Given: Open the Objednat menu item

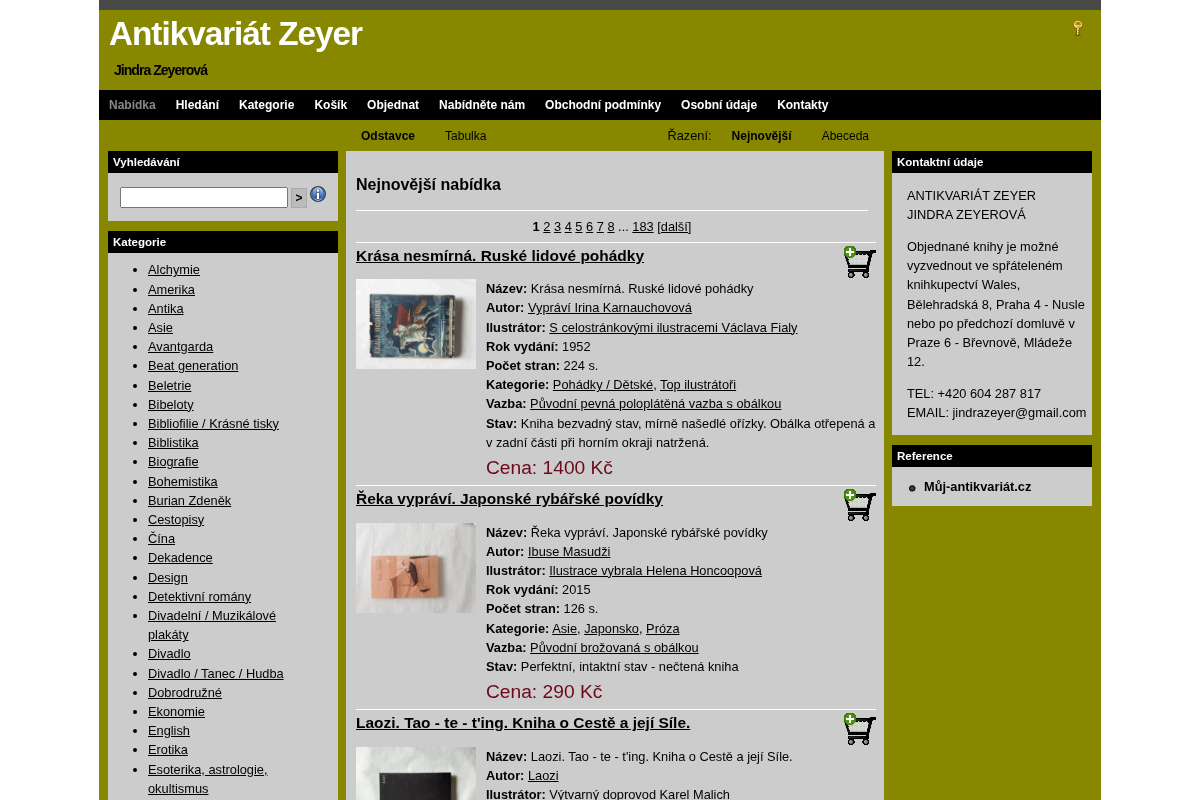Looking at the screenshot, I should tap(393, 105).
